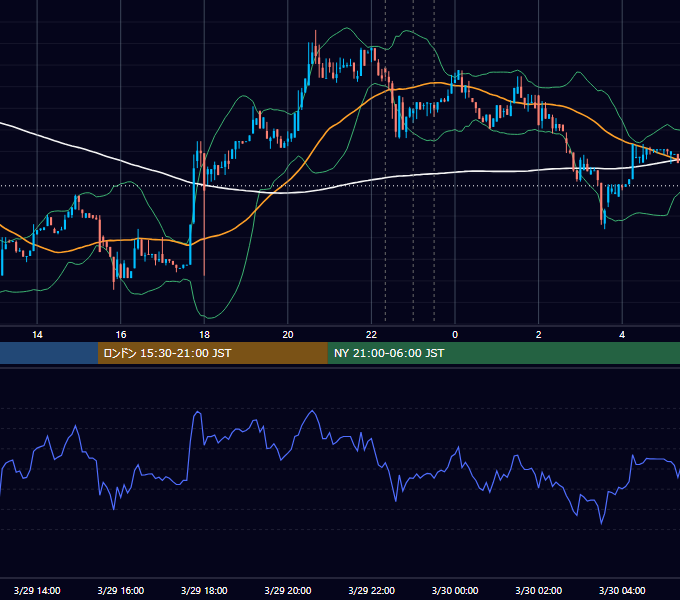680x600 pixels.
Task: Select the 3/29 20:00 label on lower axis
Action: (288, 590)
